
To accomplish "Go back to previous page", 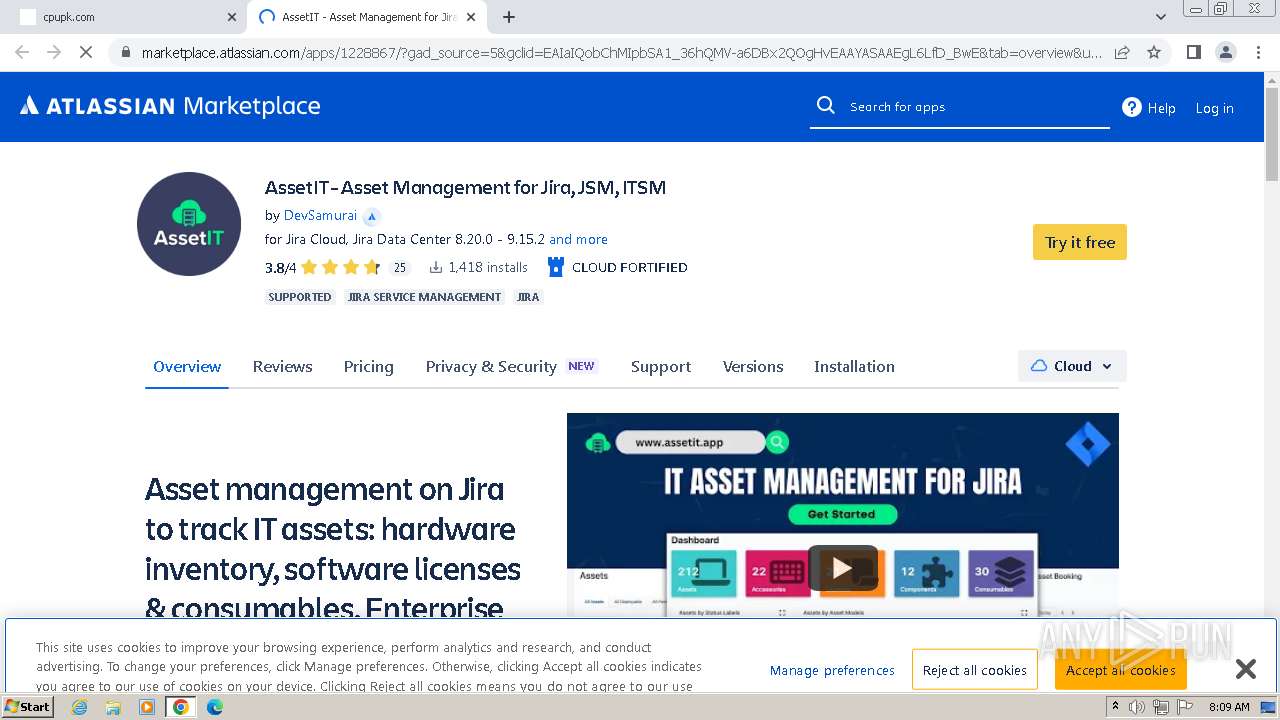I will coord(22,52).
